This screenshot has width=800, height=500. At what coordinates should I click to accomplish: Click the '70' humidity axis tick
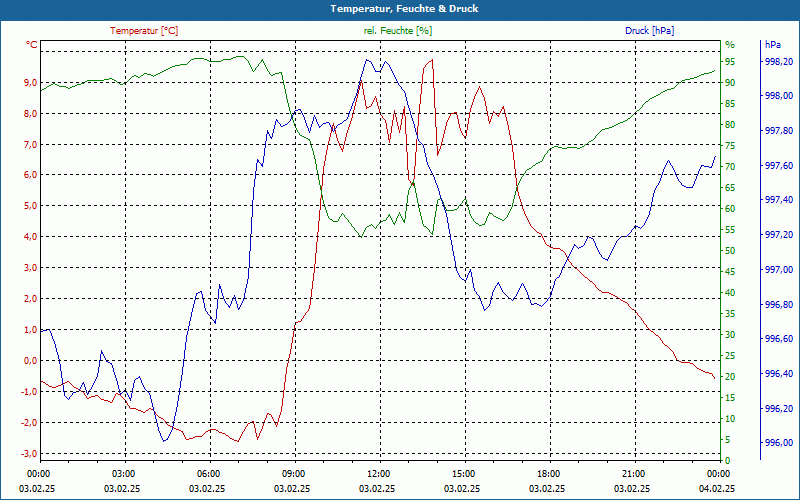(730, 167)
